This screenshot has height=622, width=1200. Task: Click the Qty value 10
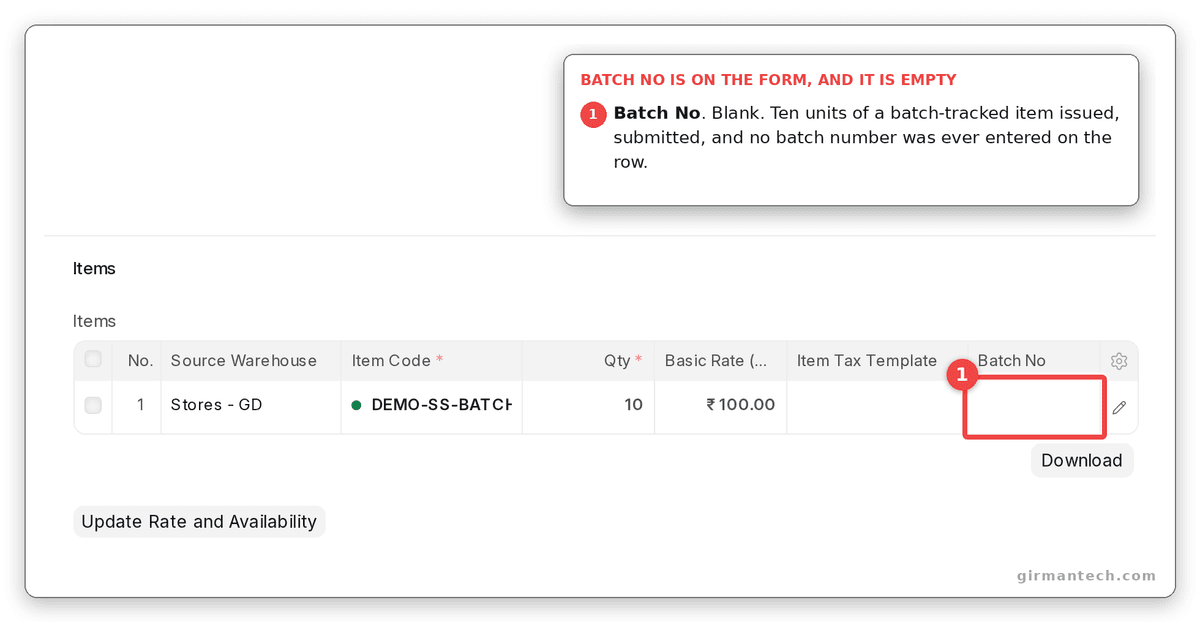click(633, 405)
